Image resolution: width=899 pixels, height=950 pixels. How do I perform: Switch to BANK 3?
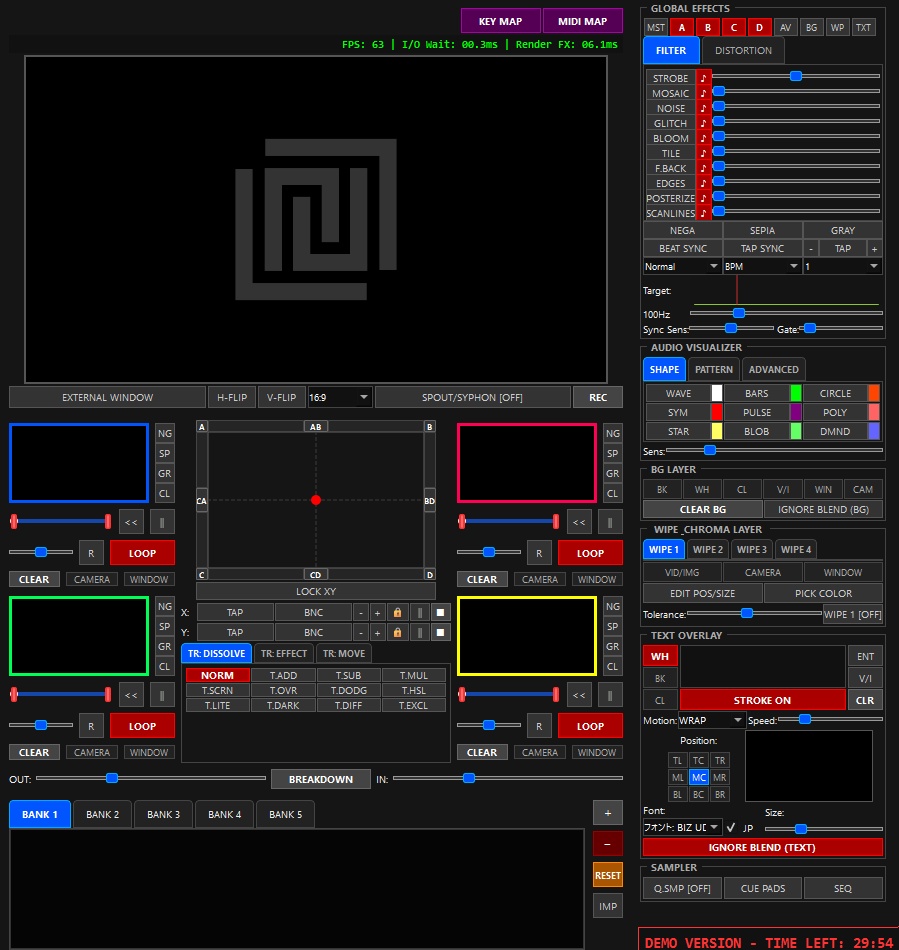pos(164,814)
